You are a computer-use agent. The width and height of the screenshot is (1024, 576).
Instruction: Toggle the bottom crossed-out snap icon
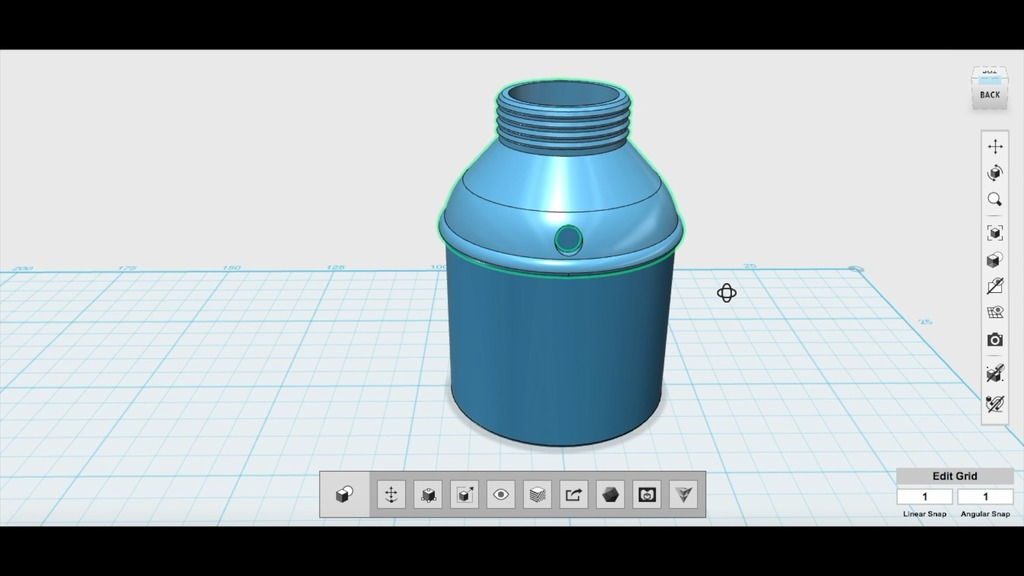coord(995,404)
